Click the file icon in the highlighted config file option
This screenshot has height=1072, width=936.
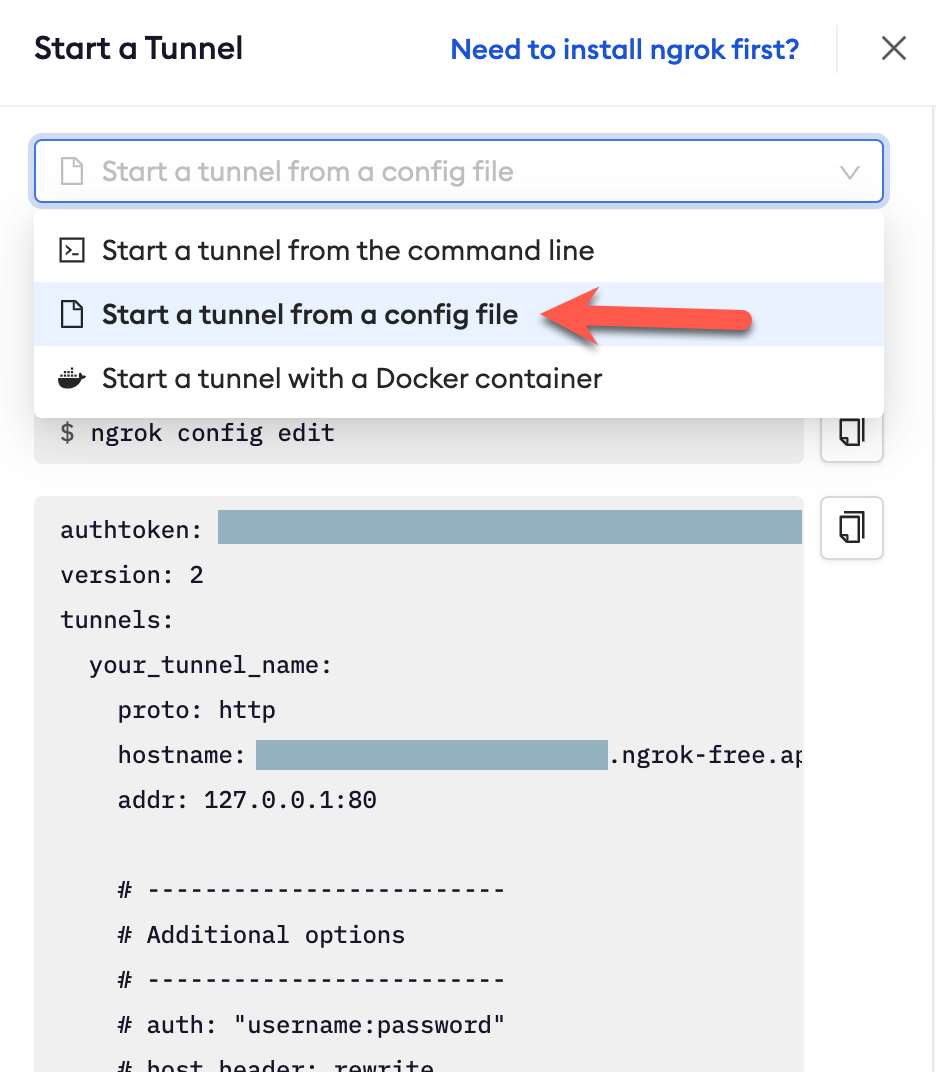tap(71, 314)
